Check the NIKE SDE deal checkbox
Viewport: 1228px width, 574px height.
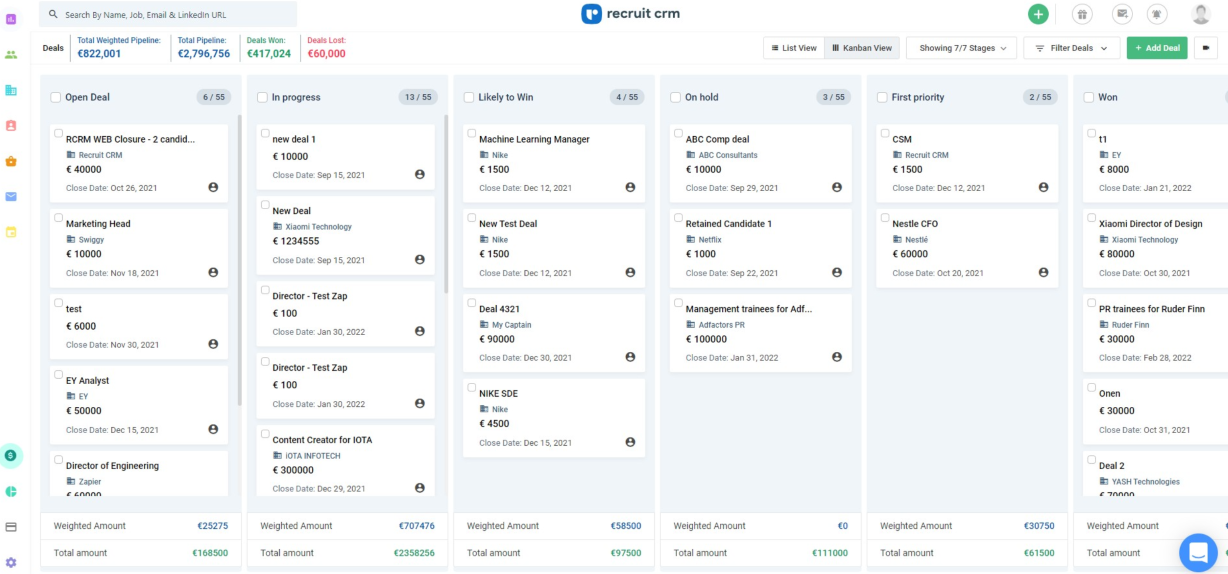click(x=471, y=387)
